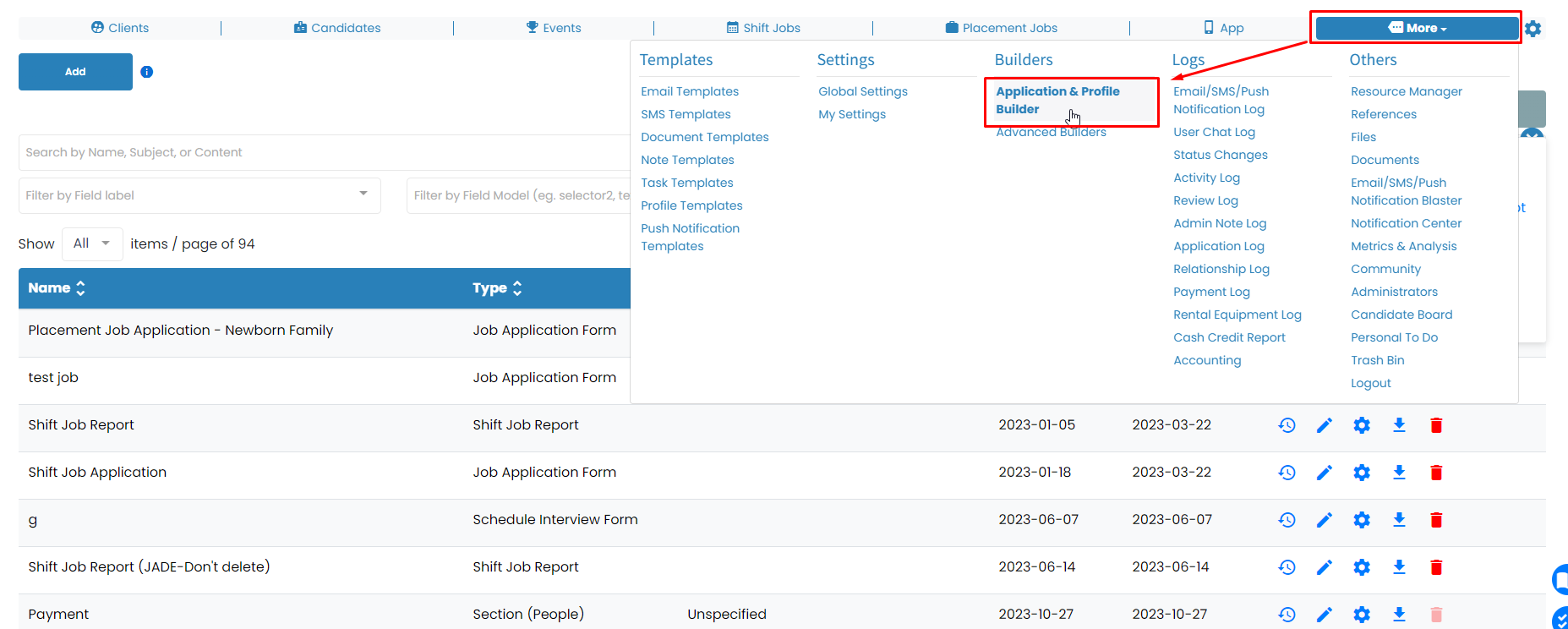Open Metrics & Analysis
Viewport: 1568px width, 629px height.
[1404, 246]
